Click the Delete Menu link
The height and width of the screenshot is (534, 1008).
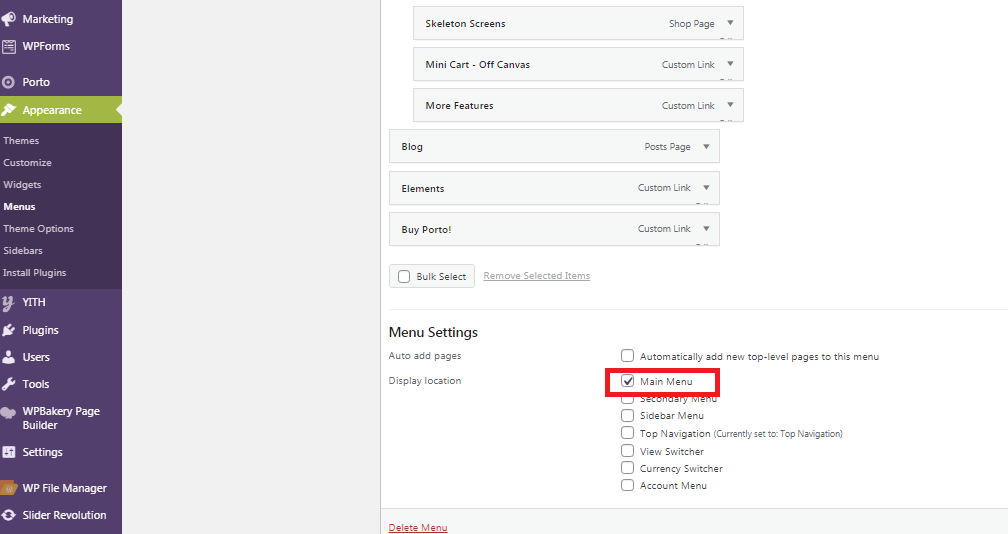418,528
